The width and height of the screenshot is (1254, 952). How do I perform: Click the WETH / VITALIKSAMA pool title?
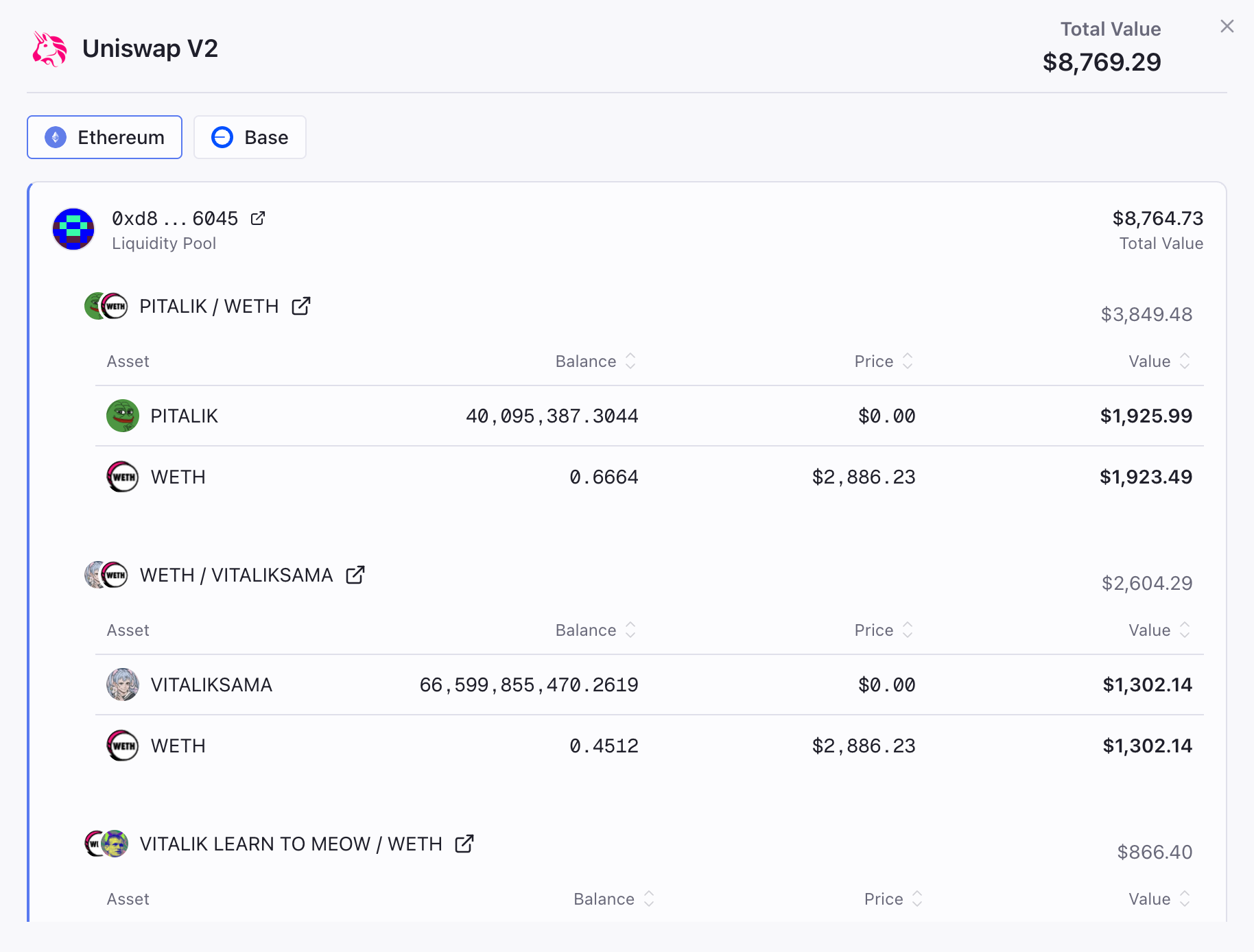click(236, 575)
